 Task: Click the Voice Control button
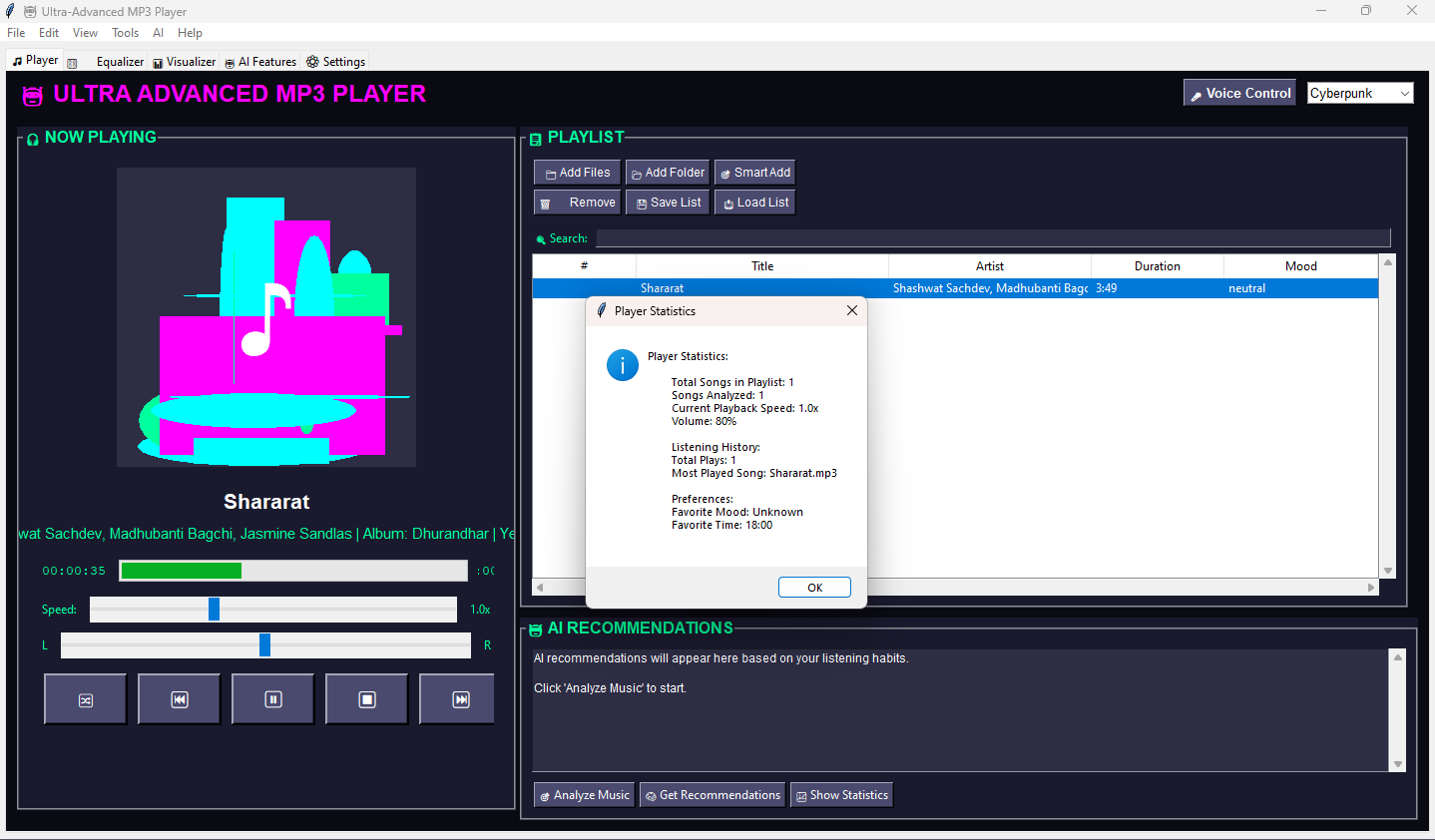(1239, 93)
